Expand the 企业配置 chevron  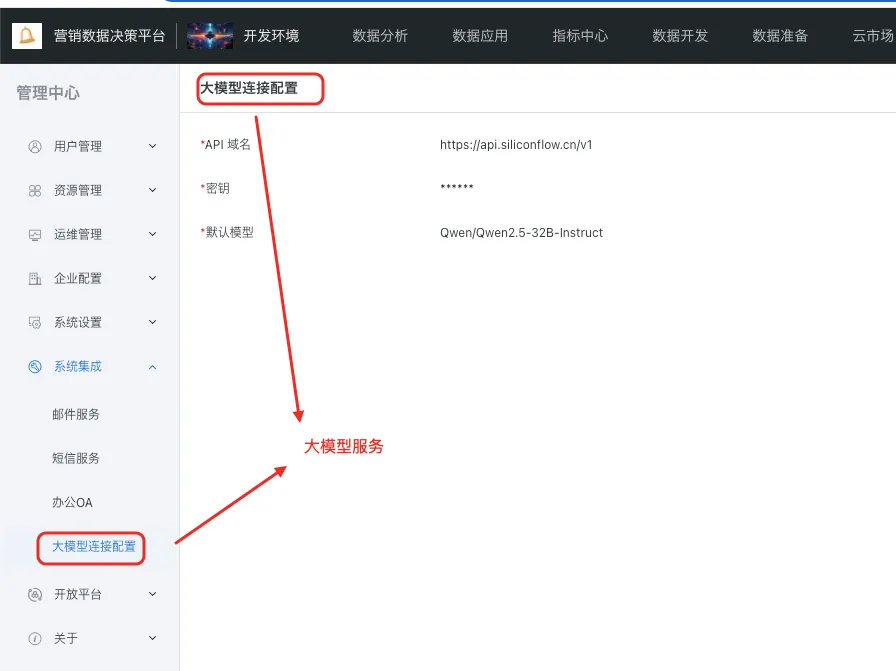(153, 278)
